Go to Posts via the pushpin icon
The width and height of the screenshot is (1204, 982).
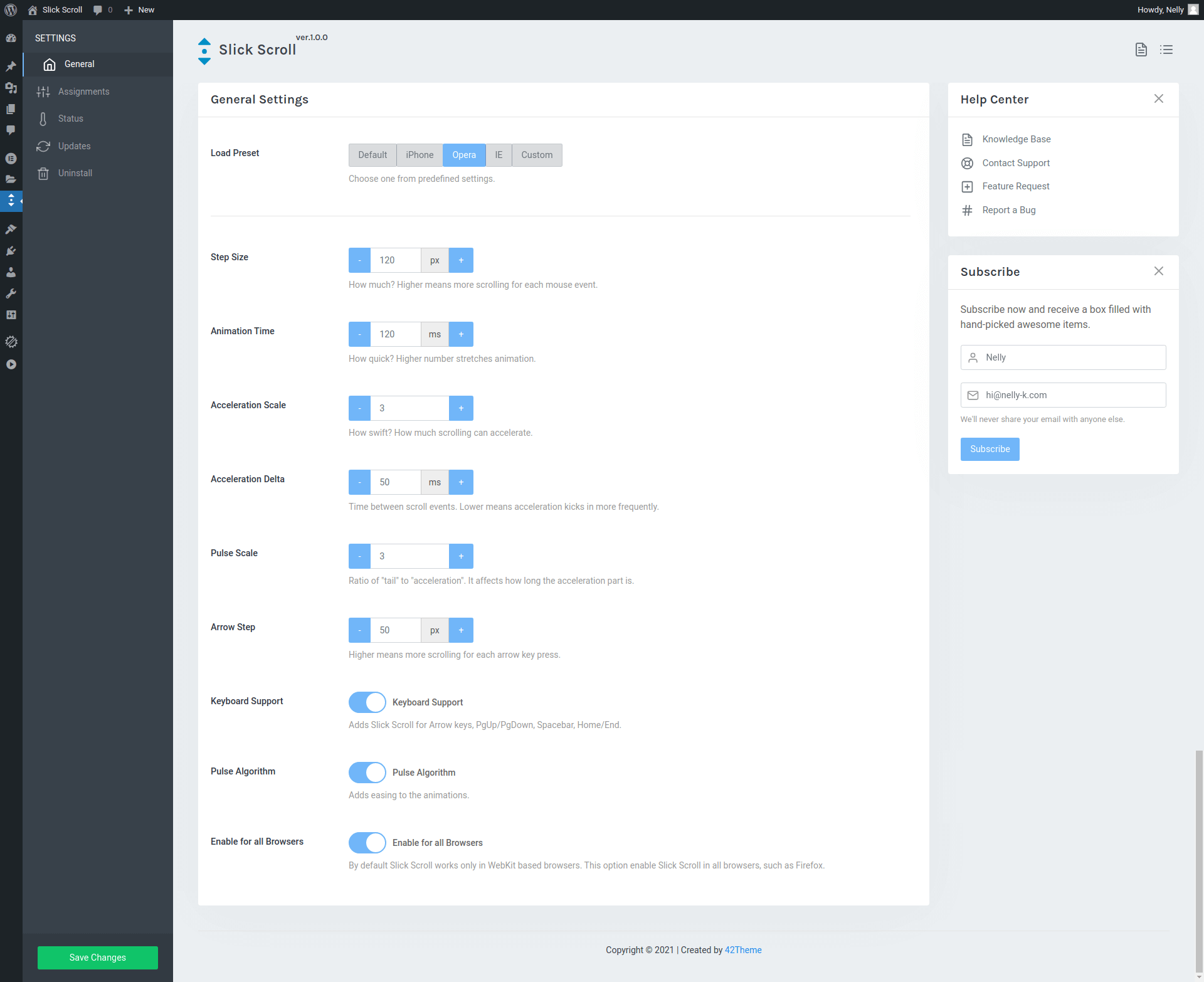(x=11, y=66)
